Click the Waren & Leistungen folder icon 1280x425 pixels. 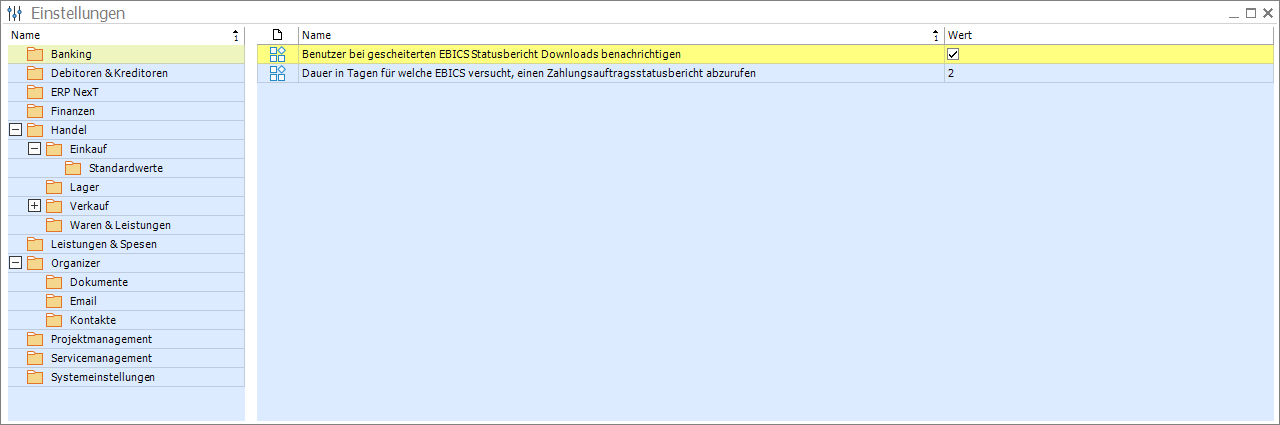click(x=54, y=225)
